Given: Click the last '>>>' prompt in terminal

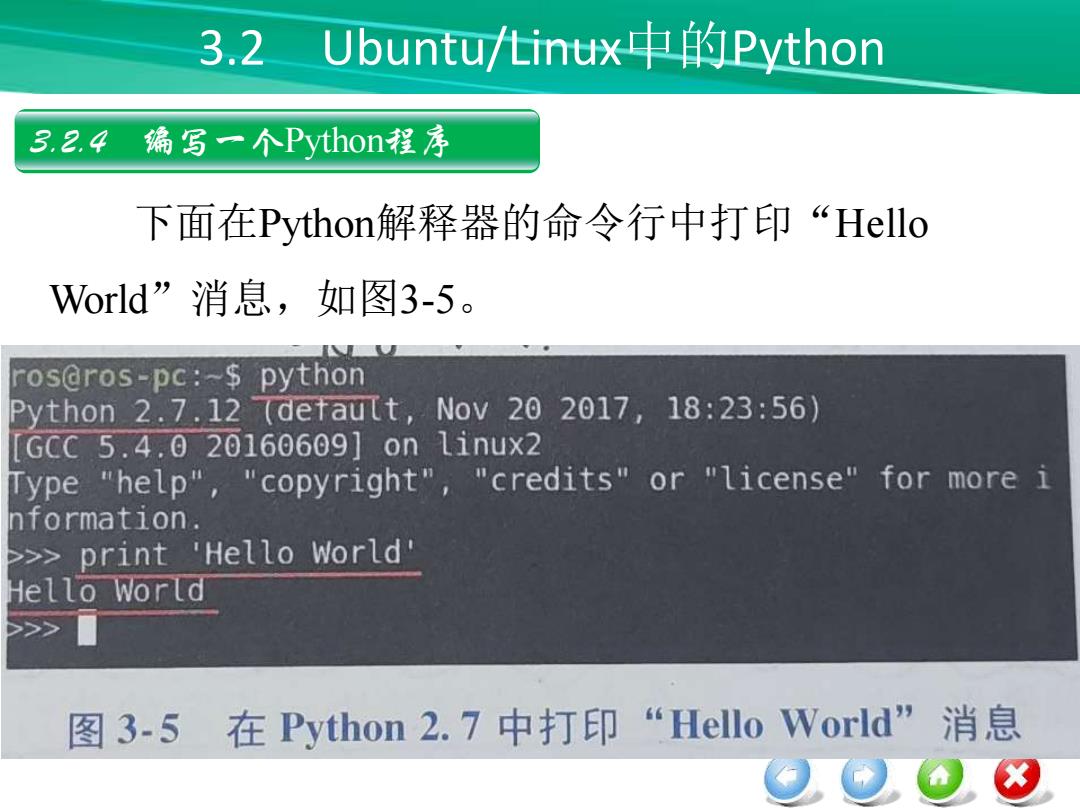Looking at the screenshot, I should pyautogui.click(x=33, y=628).
